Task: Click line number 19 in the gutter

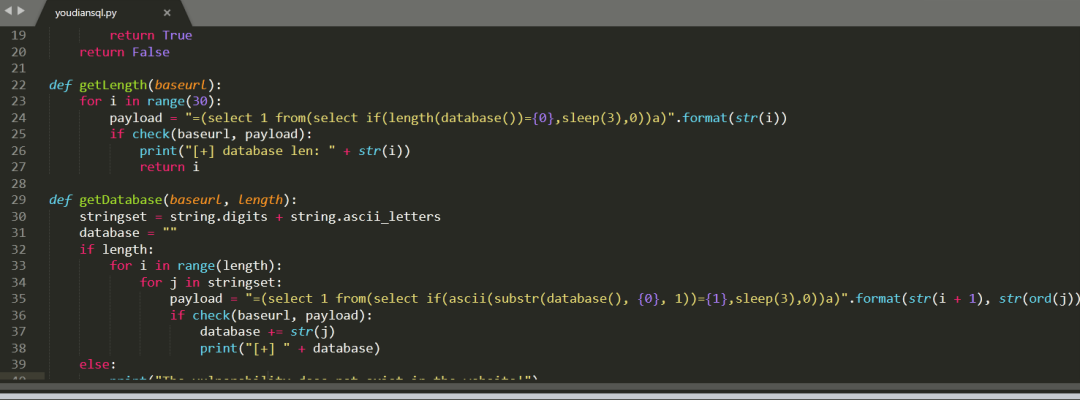Action: click(x=19, y=36)
